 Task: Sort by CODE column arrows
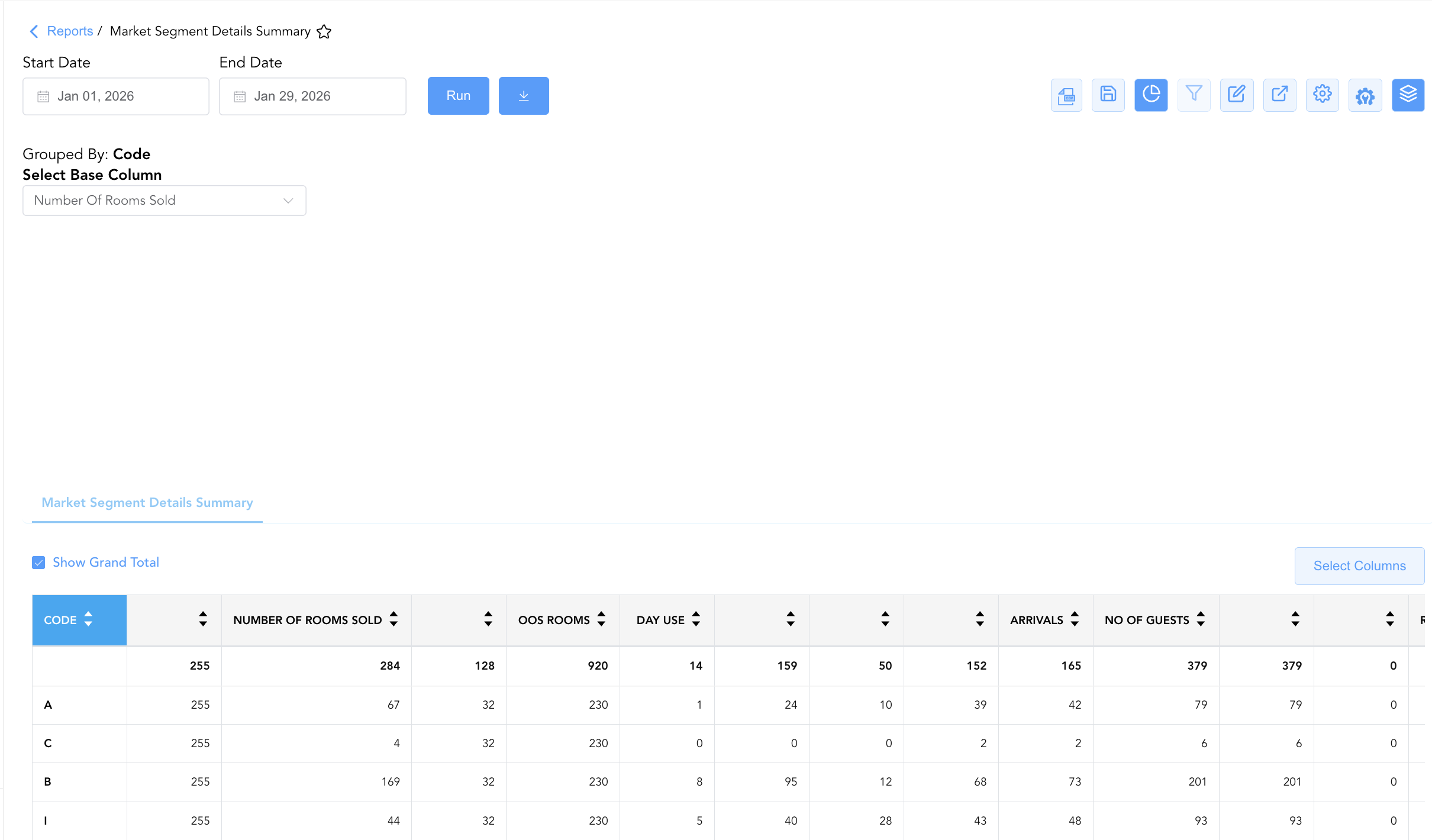tap(88, 619)
